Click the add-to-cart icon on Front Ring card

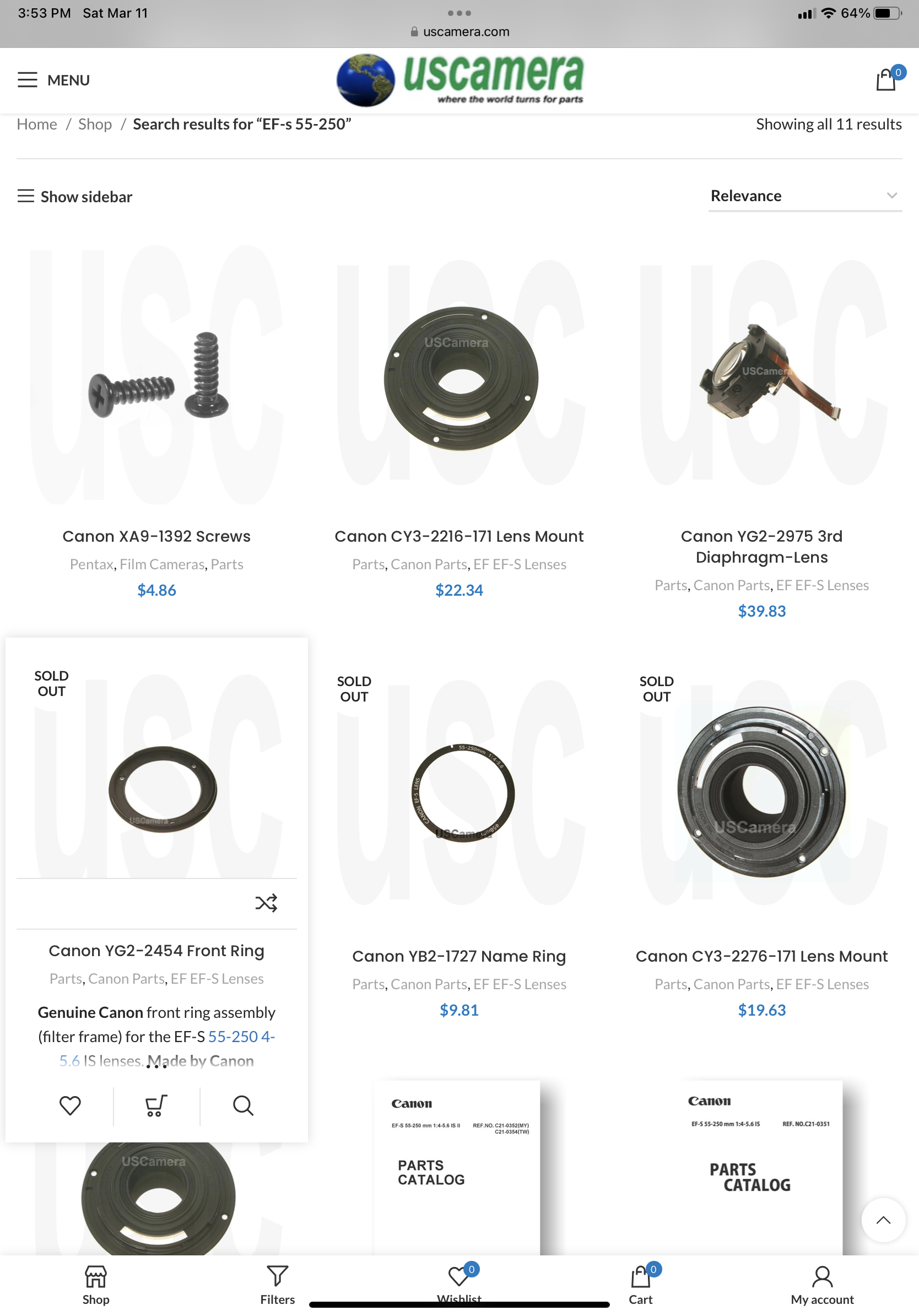tap(156, 1105)
